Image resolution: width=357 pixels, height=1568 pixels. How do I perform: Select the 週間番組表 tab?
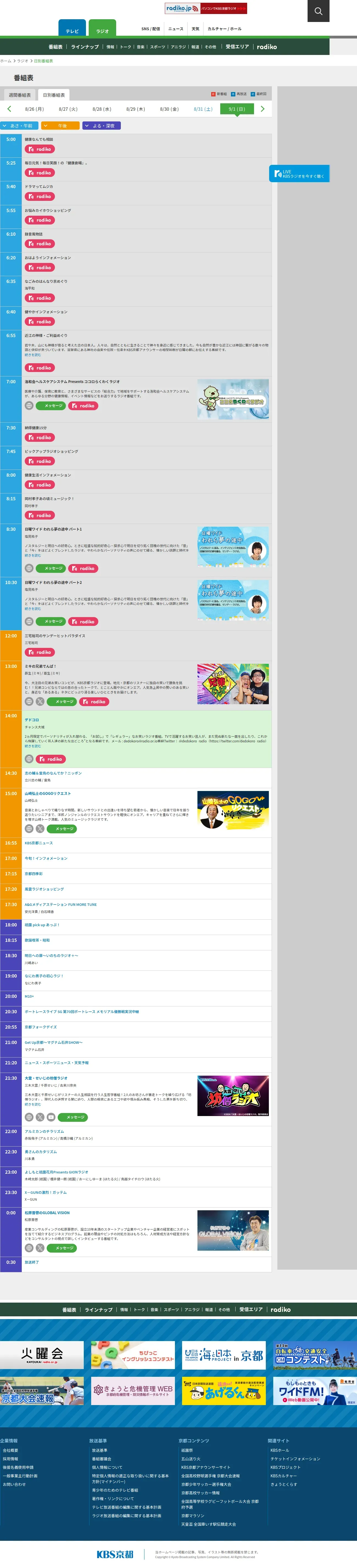pos(19,95)
